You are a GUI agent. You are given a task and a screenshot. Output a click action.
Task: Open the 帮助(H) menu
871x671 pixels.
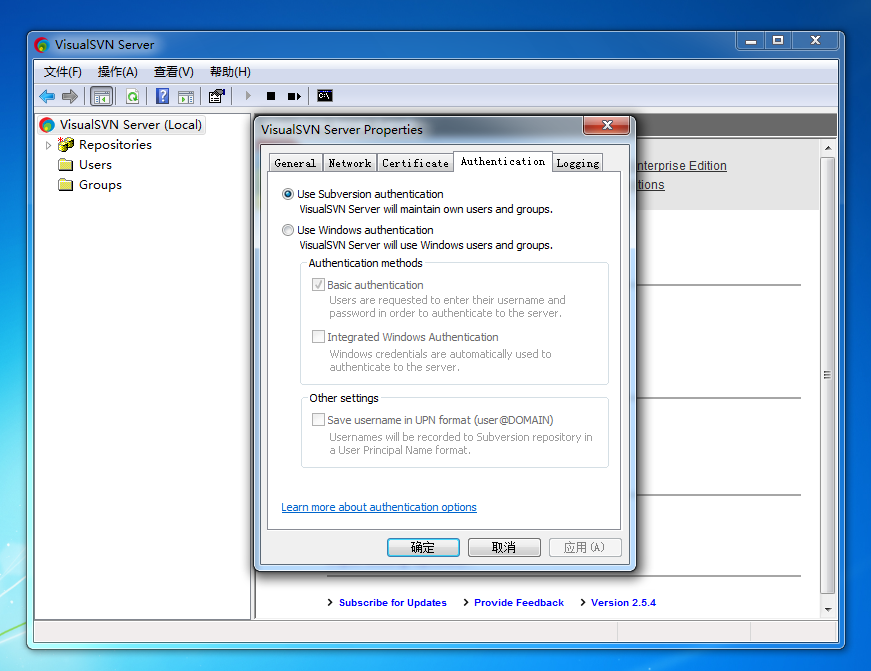point(230,72)
